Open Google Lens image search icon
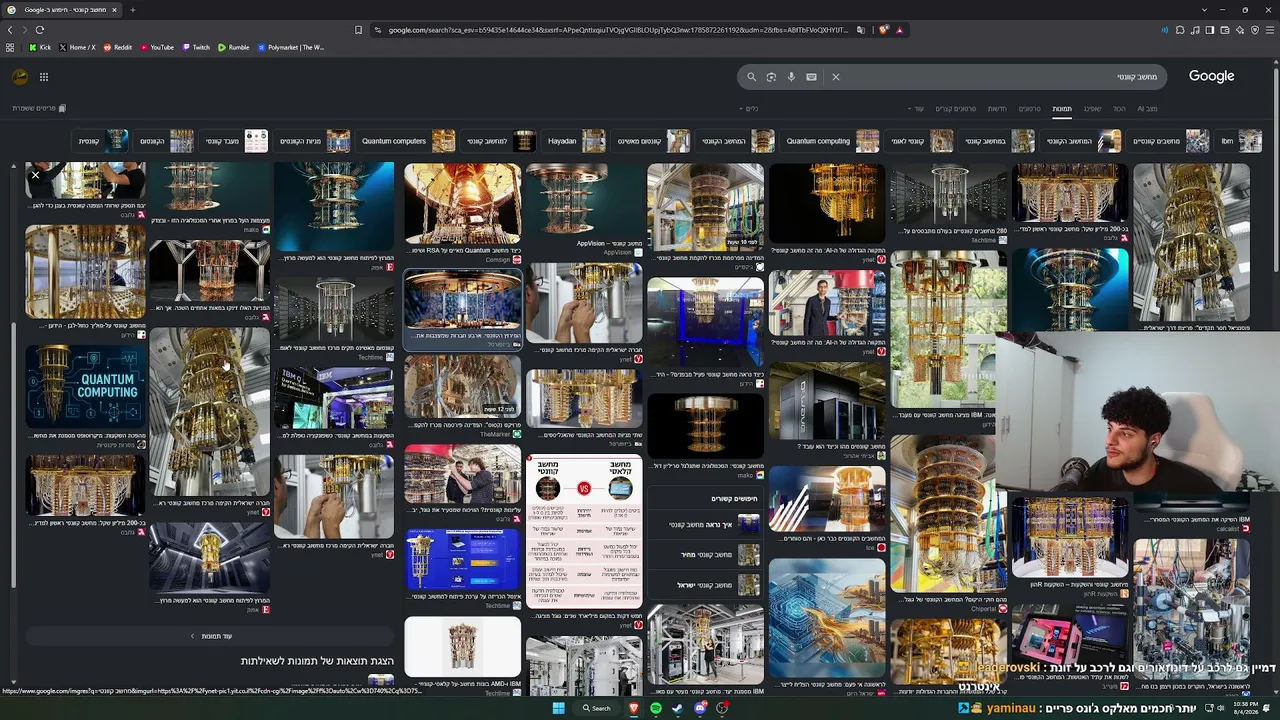 click(x=771, y=77)
